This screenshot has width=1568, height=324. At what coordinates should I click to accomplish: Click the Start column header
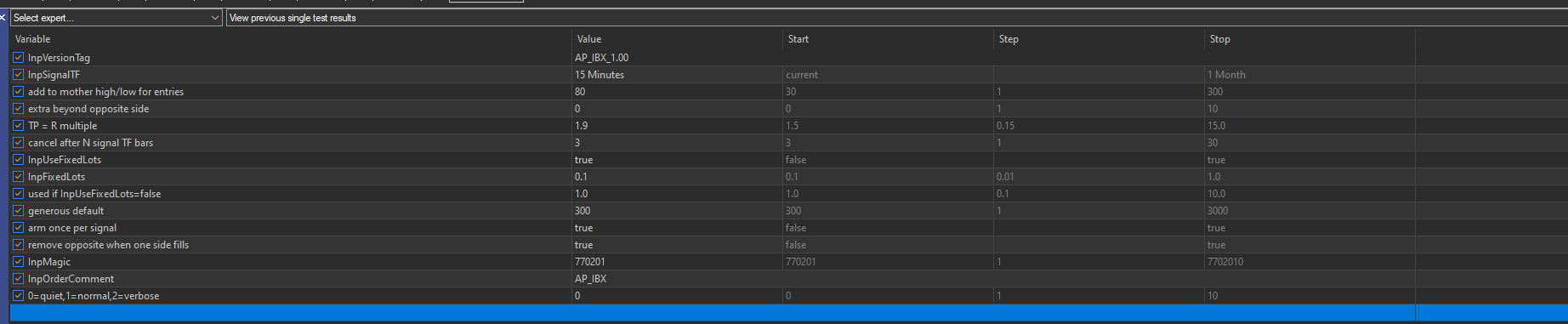pos(889,39)
